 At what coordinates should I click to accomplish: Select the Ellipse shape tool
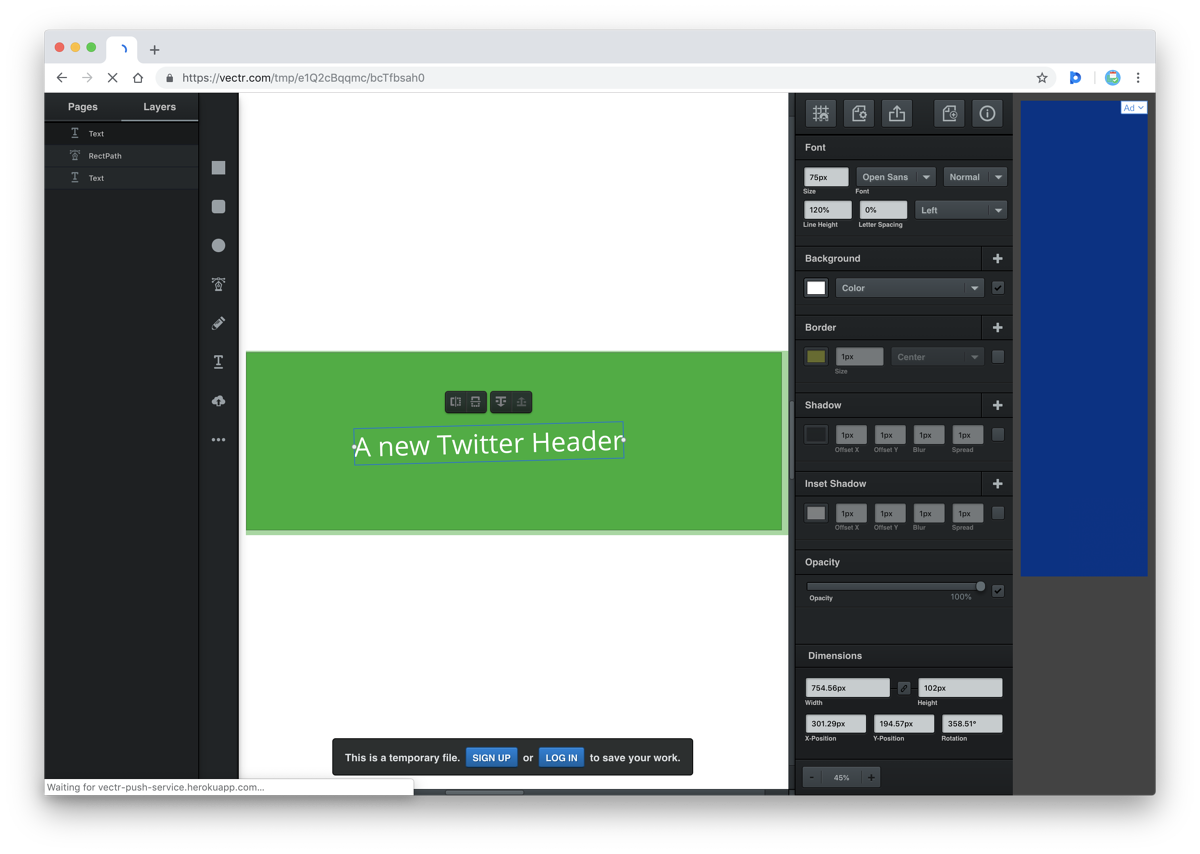(x=218, y=245)
